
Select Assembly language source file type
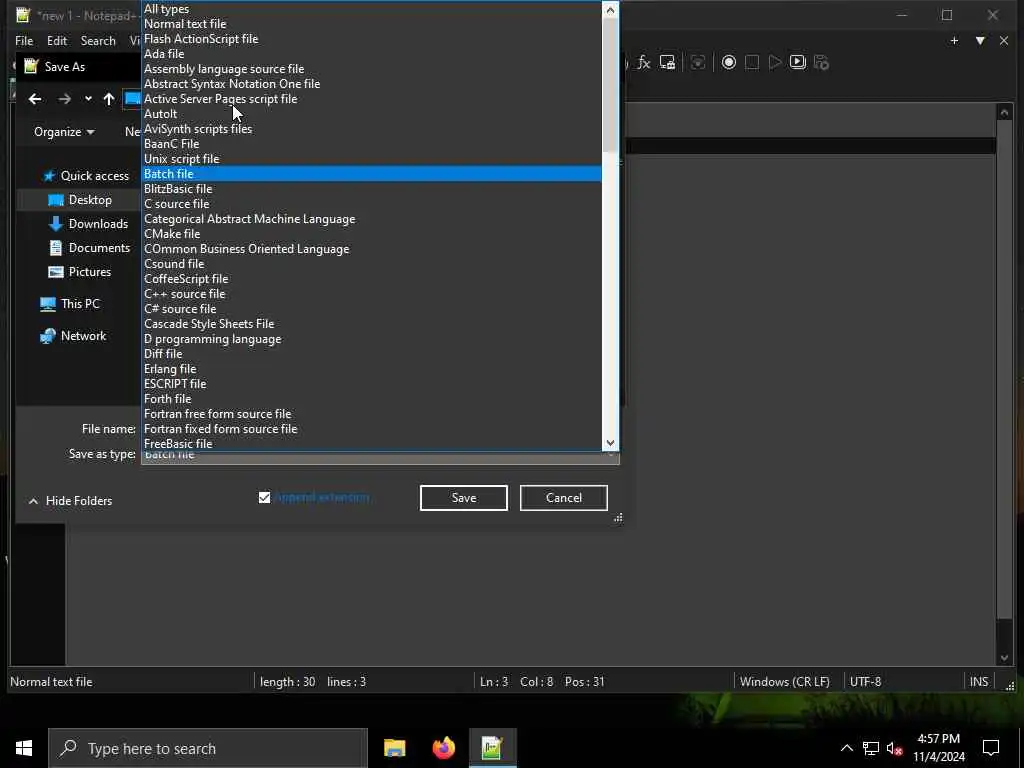pos(372,69)
